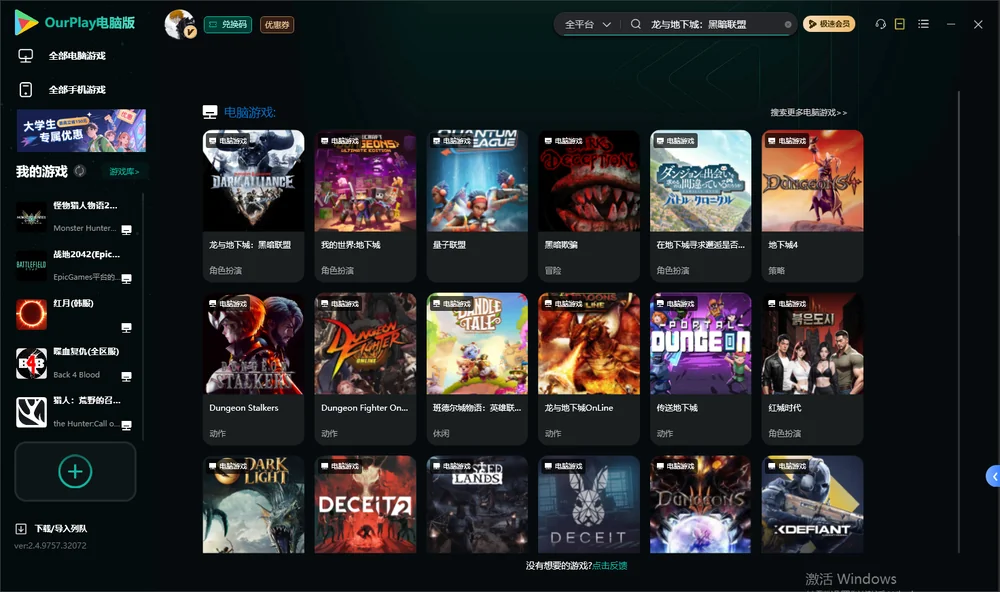Clear the search box text

click(x=788, y=25)
